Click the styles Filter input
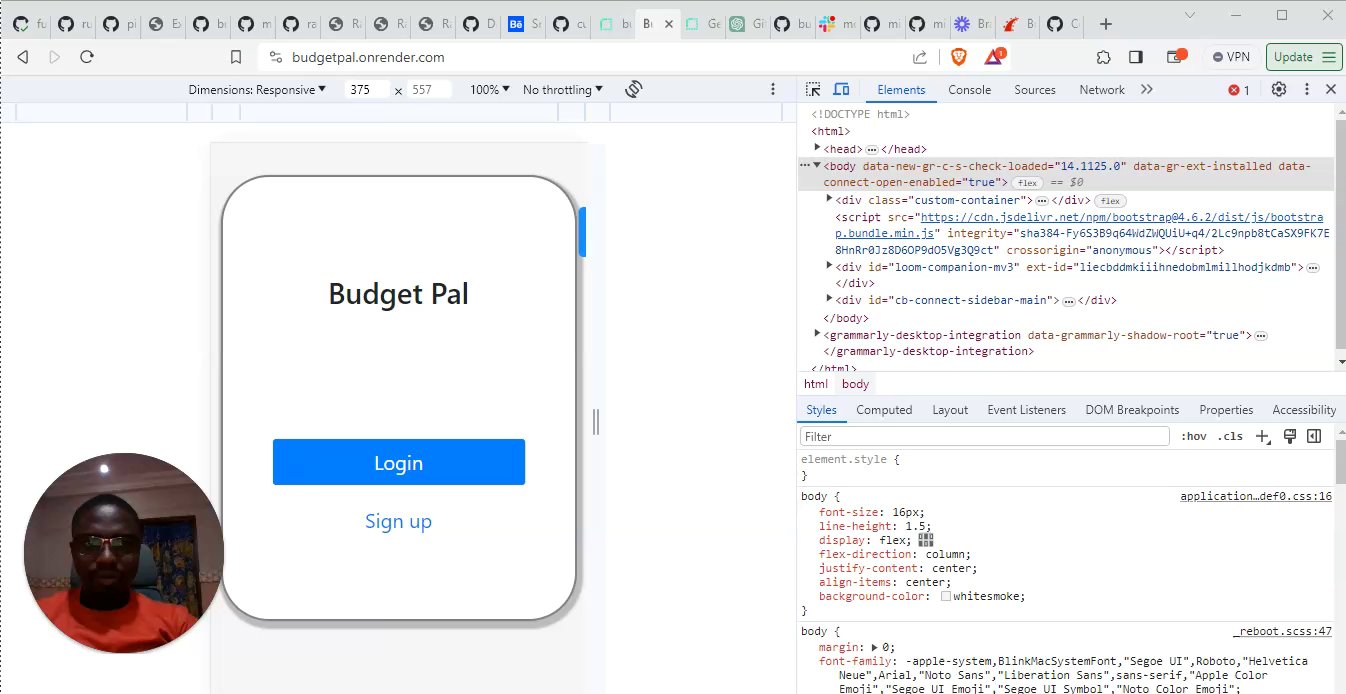The height and width of the screenshot is (694, 1346). click(985, 436)
